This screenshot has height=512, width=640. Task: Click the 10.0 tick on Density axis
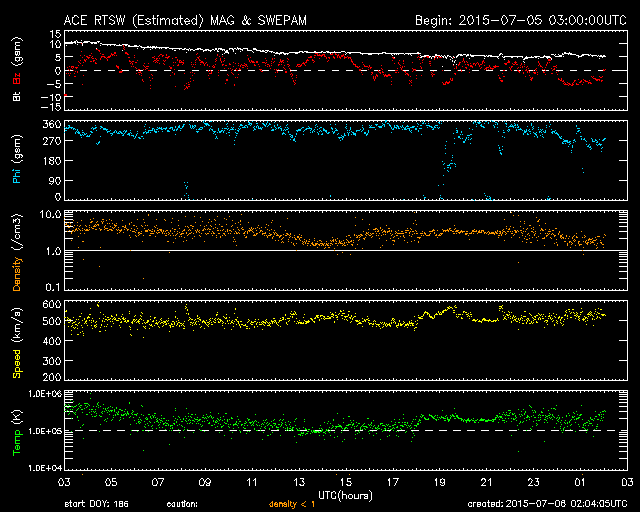[50, 215]
